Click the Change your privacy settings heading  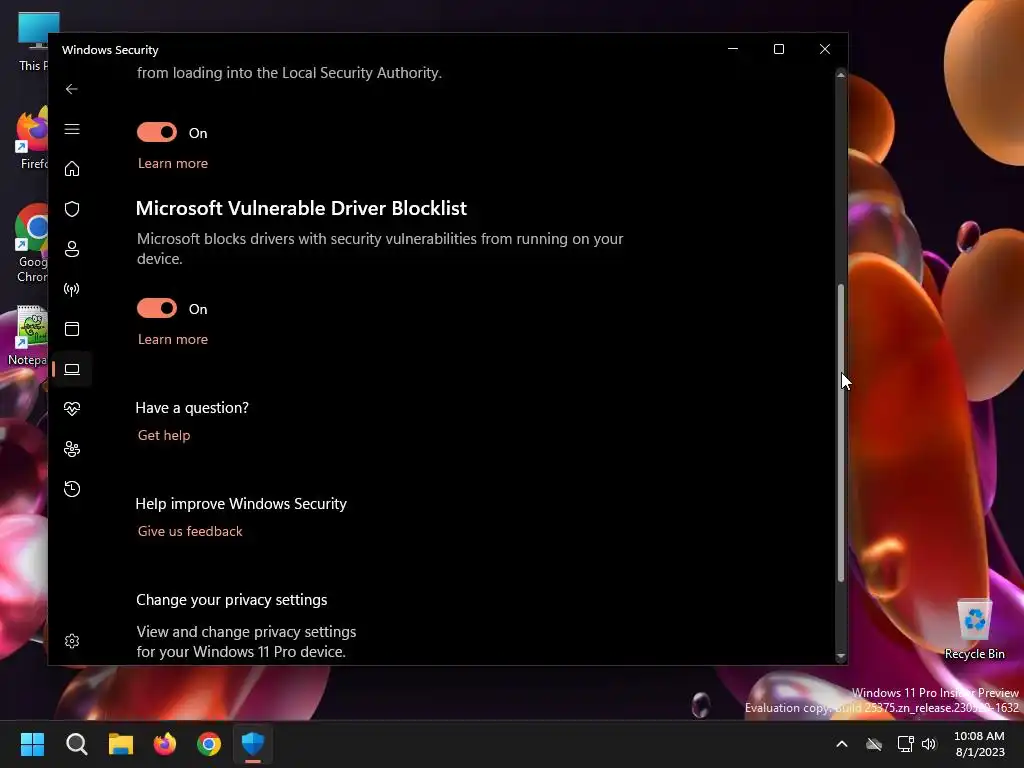pyautogui.click(x=232, y=600)
